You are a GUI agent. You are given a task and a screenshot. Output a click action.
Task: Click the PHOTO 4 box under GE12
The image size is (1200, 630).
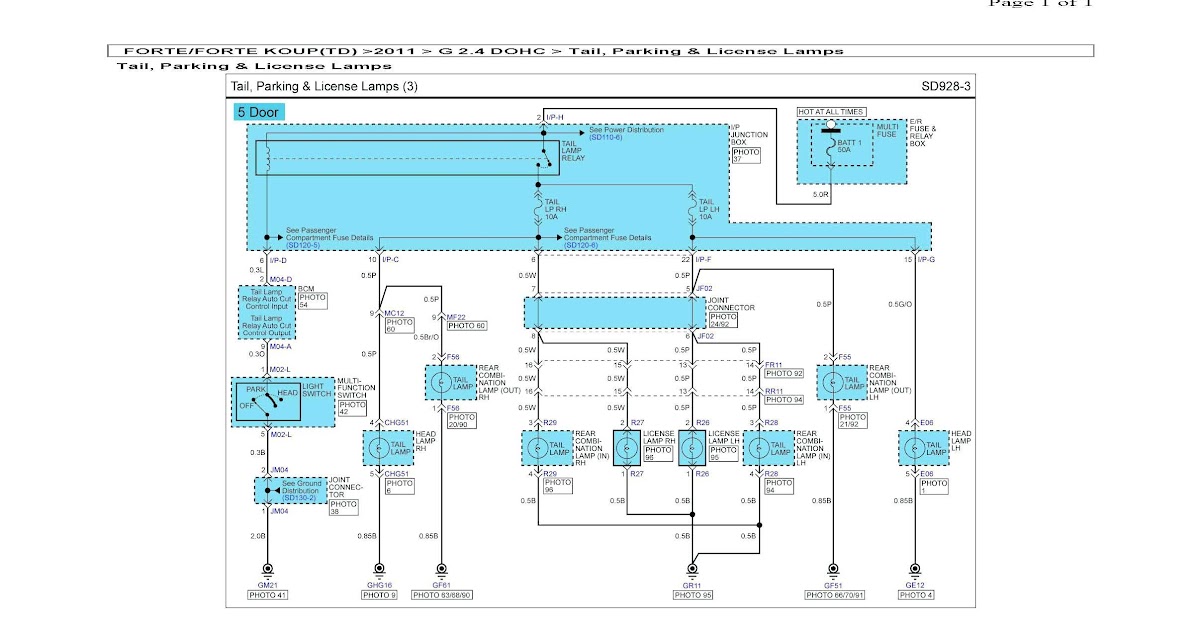914,595
